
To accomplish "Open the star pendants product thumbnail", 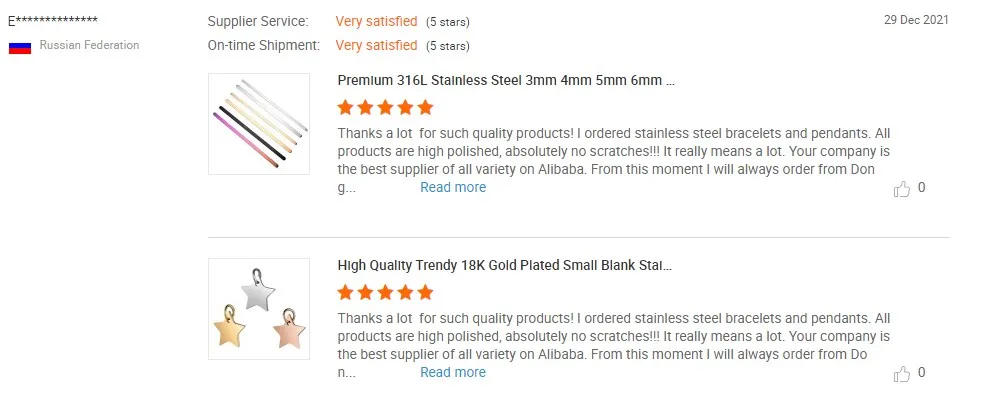I will click(x=259, y=309).
